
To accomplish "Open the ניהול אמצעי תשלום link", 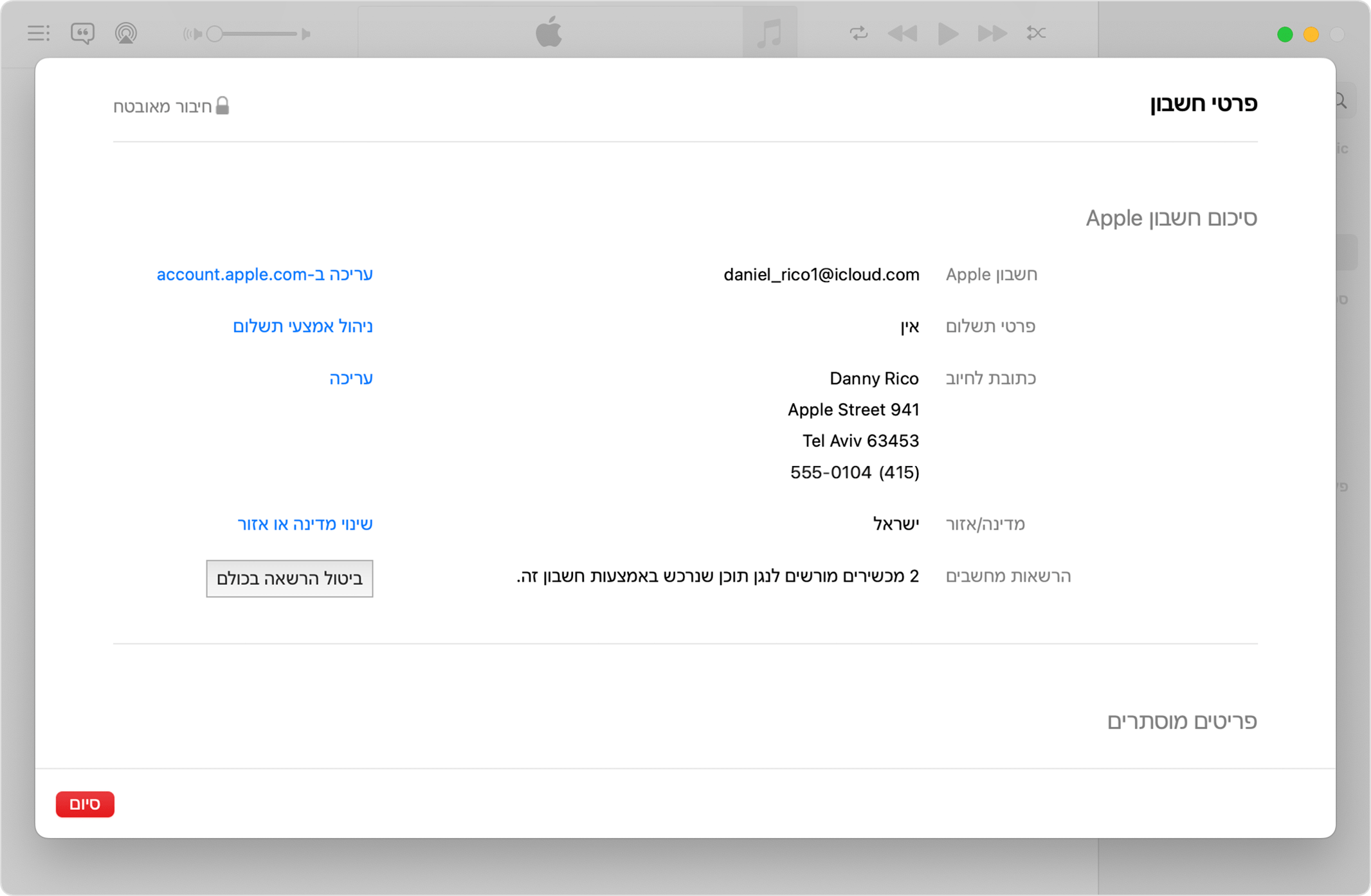I will tap(303, 327).
